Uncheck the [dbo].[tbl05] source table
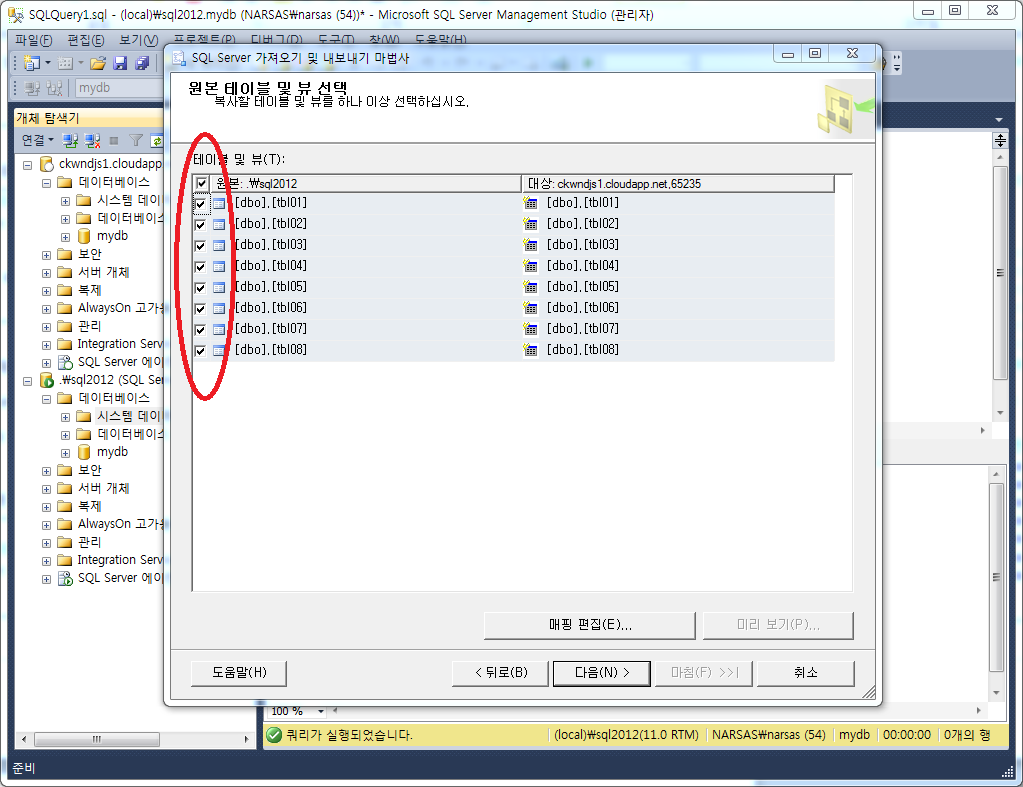Screen dimensions: 1023x787 pyautogui.click(x=200, y=287)
